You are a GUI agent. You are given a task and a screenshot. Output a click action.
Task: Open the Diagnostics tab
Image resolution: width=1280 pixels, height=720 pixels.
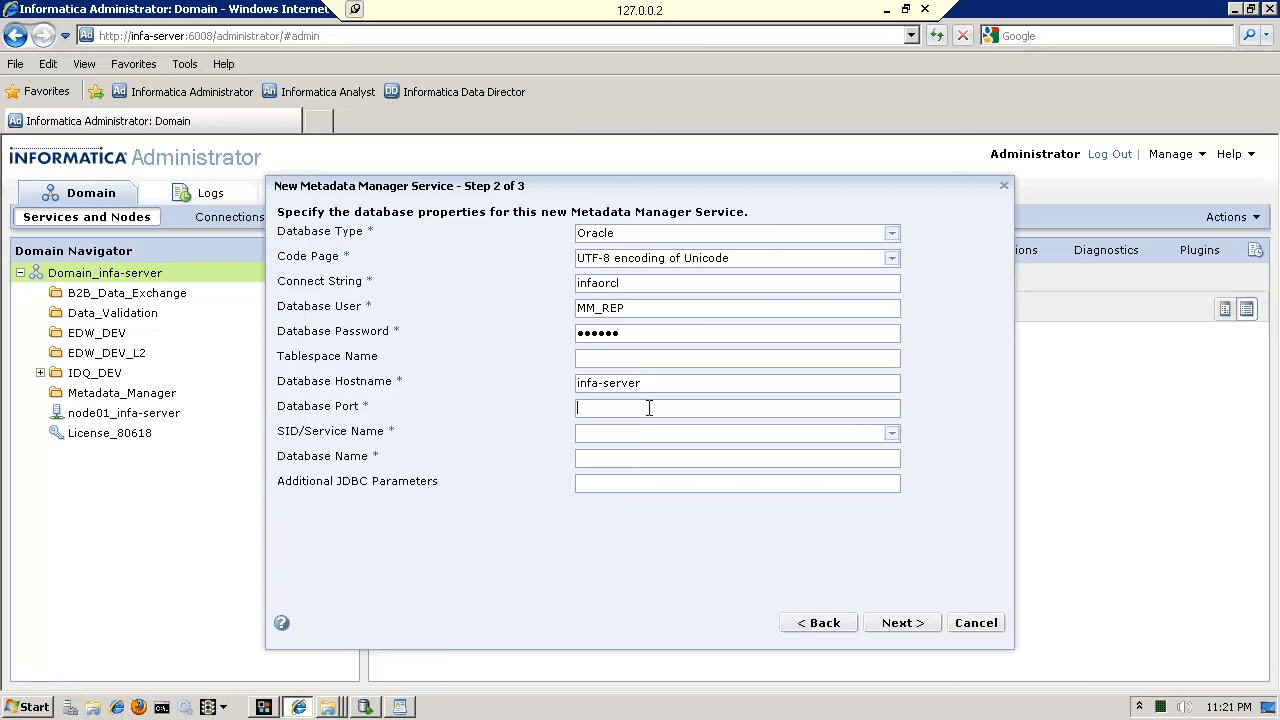pyautogui.click(x=1106, y=250)
